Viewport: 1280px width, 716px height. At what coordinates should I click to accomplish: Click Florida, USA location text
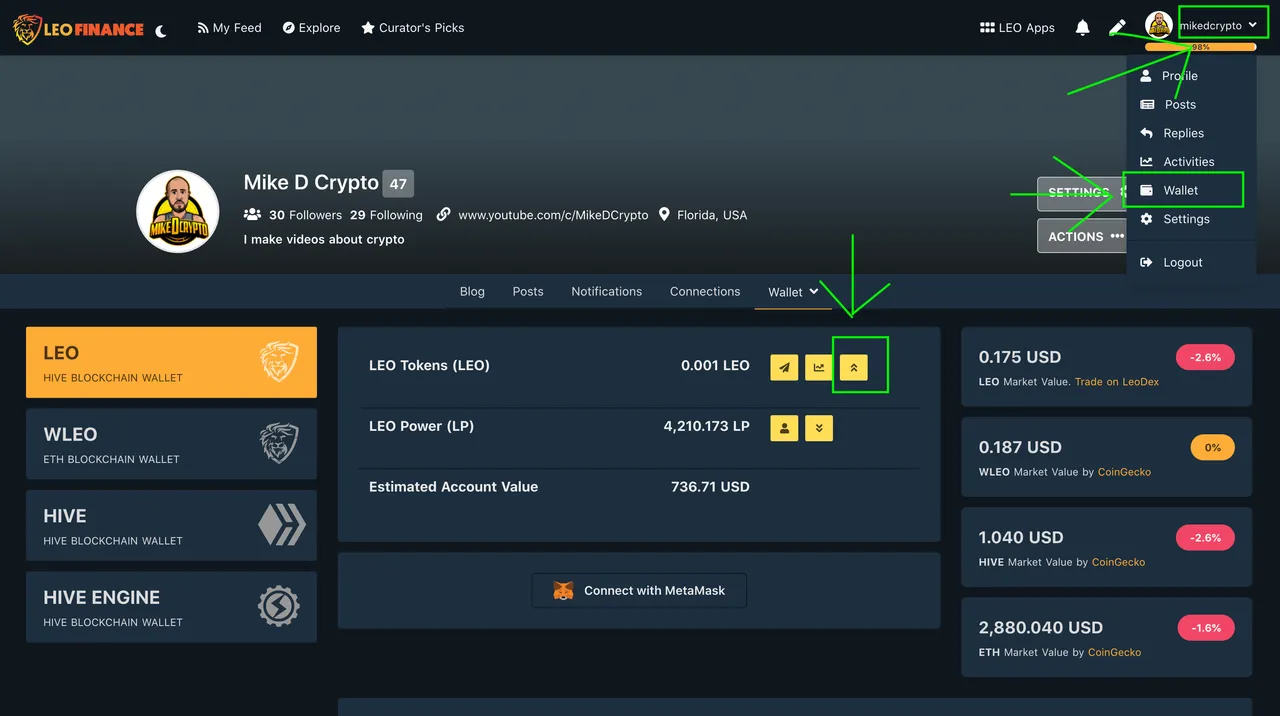[712, 215]
